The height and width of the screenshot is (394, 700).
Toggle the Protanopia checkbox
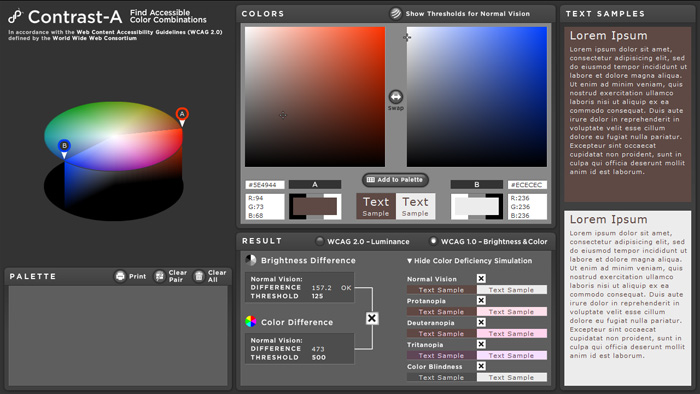pyautogui.click(x=481, y=300)
